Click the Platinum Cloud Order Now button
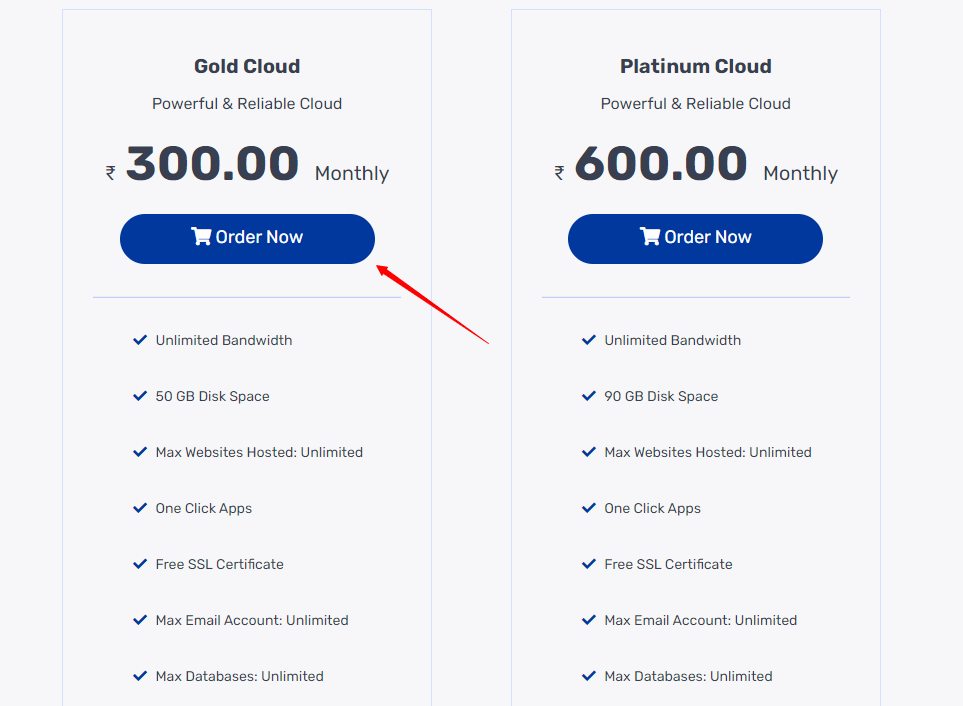 (x=695, y=239)
